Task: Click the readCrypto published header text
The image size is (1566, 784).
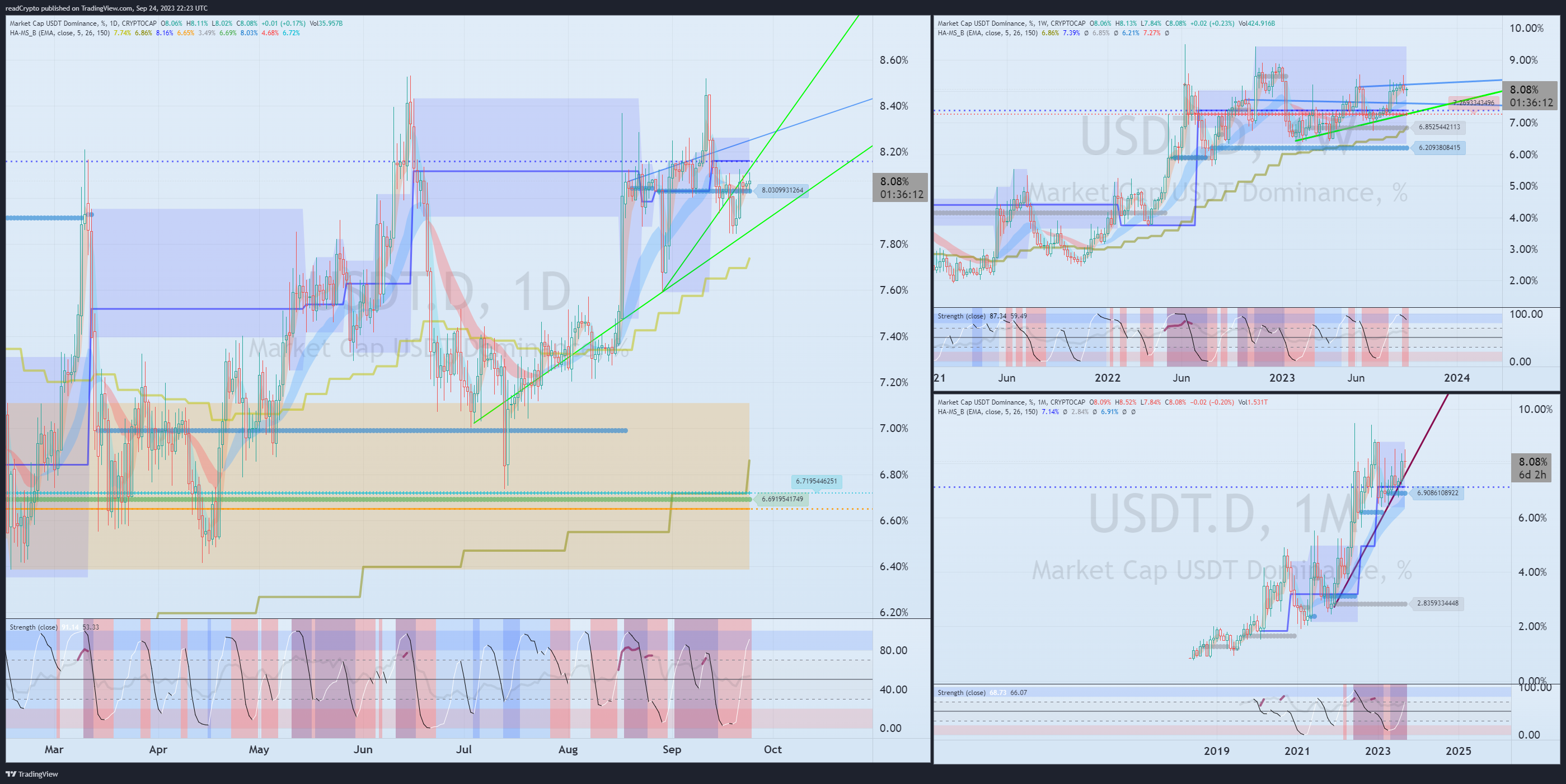Action: 106,8
